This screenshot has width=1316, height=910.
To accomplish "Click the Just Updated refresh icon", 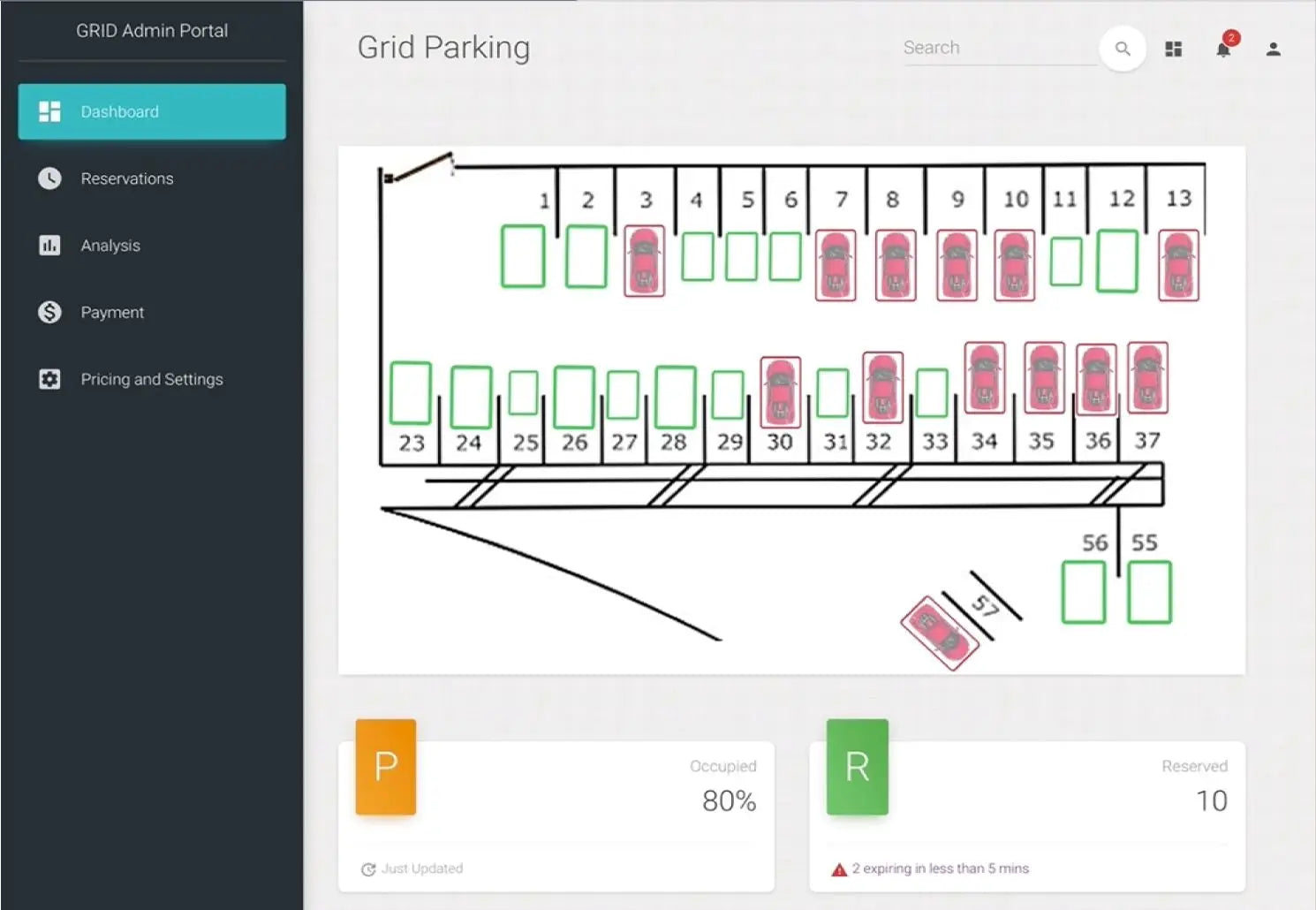I will pos(368,869).
